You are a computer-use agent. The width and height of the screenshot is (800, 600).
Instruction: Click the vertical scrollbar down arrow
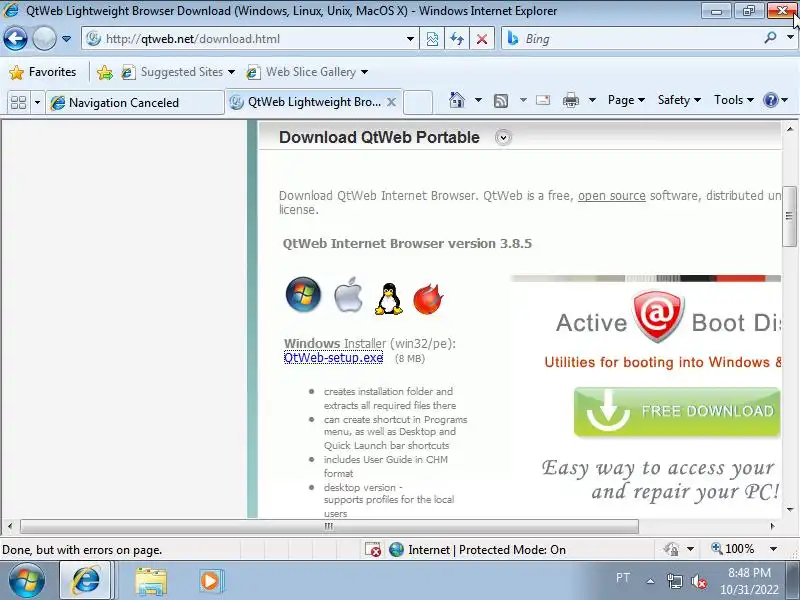click(790, 509)
